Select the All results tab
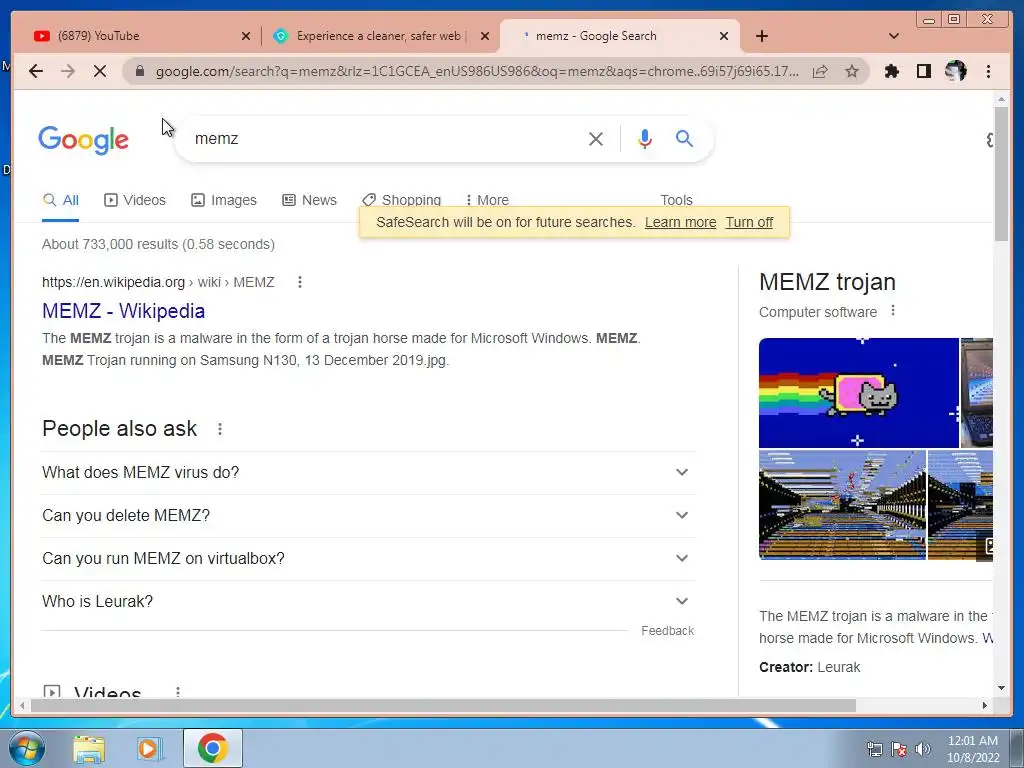Screen dimensions: 1024x768 [x=61, y=200]
